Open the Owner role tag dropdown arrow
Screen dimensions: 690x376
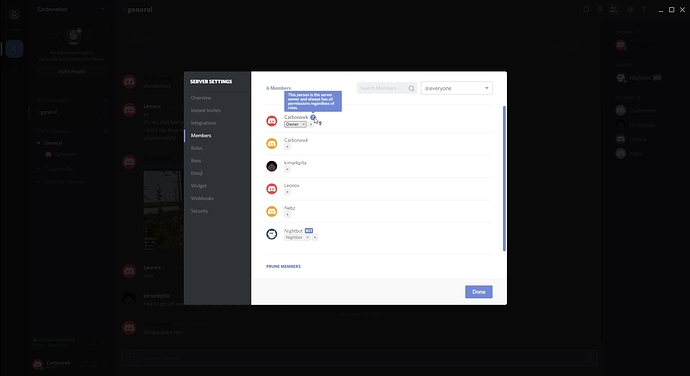click(x=303, y=125)
